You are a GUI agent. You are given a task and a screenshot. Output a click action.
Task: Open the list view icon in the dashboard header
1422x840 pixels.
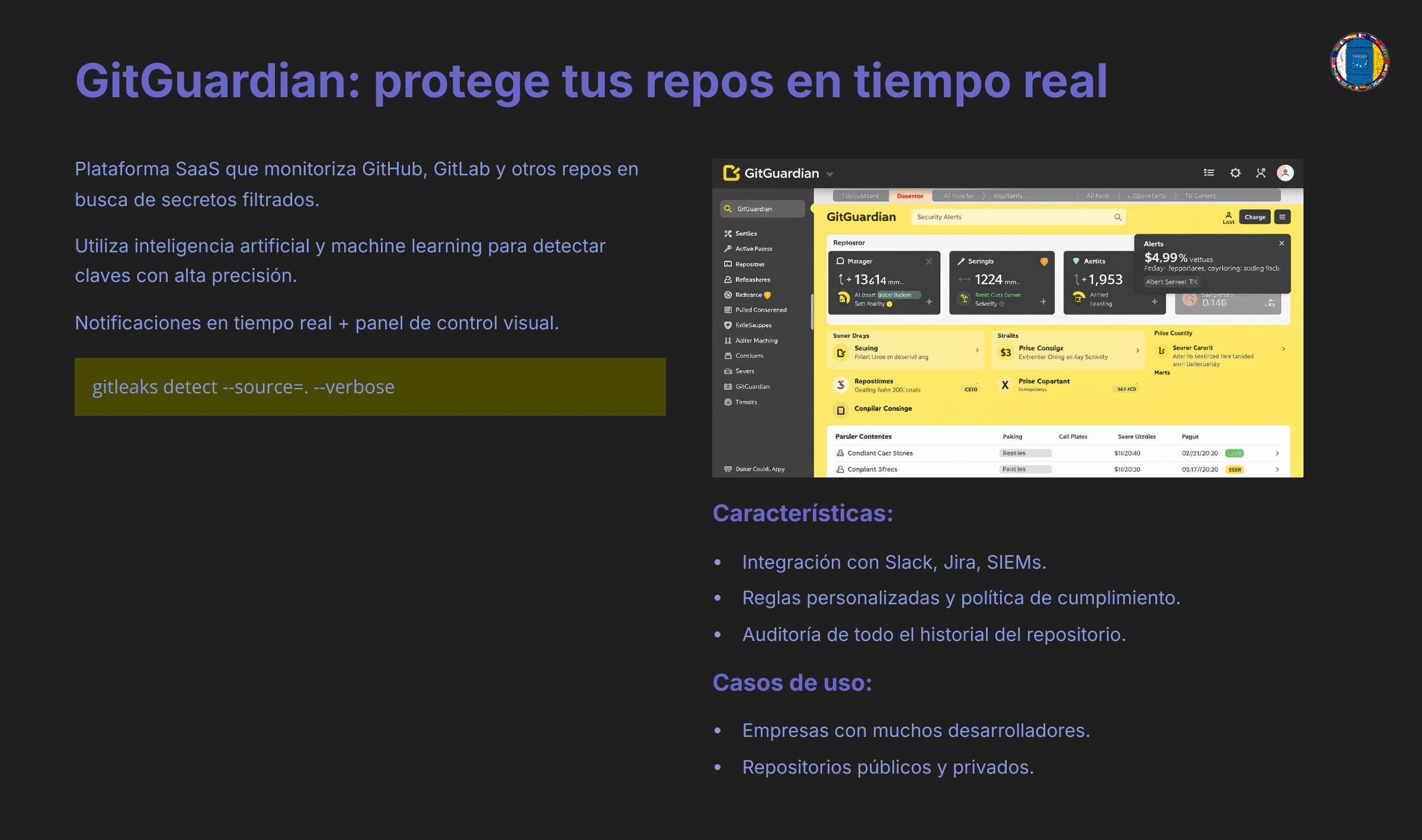click(x=1209, y=173)
